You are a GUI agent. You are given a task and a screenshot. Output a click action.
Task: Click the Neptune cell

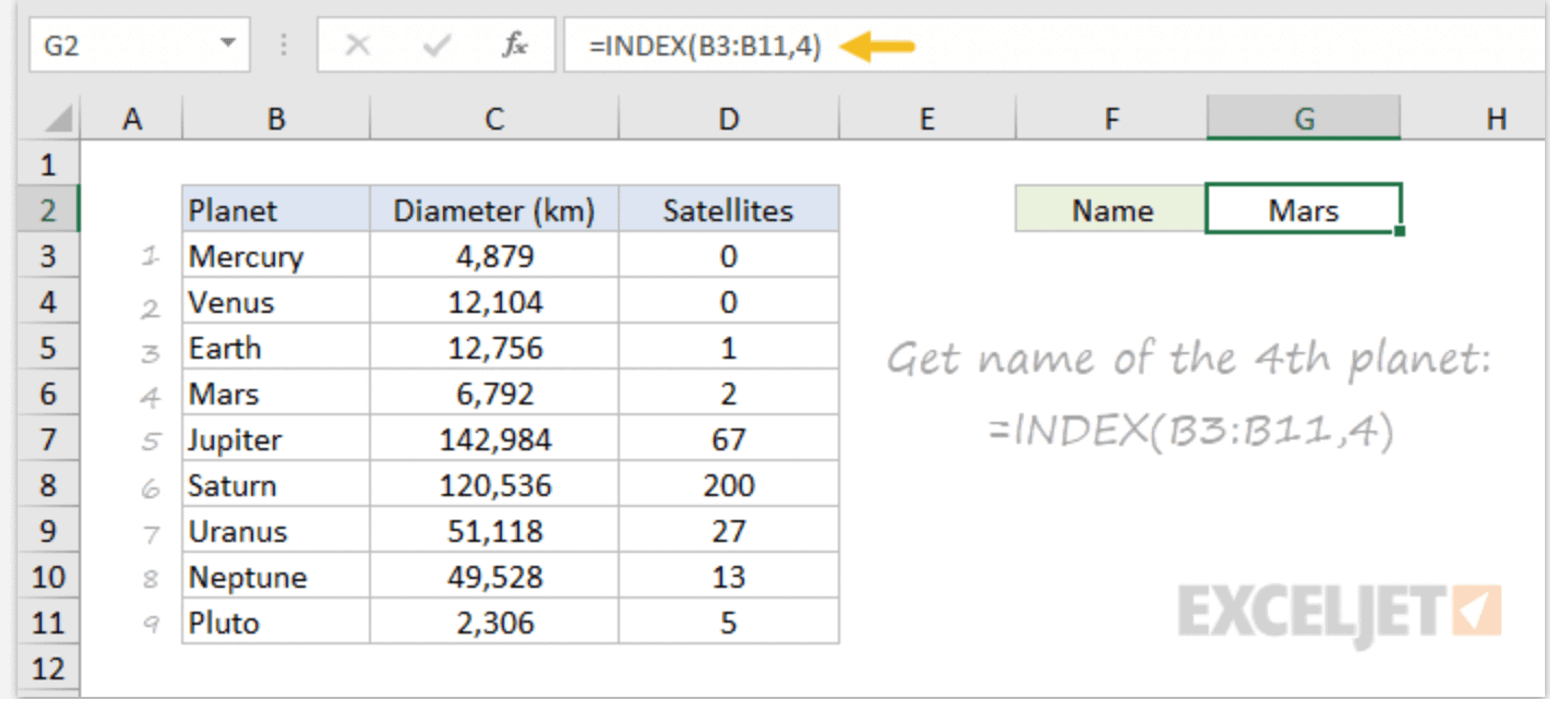point(276,577)
